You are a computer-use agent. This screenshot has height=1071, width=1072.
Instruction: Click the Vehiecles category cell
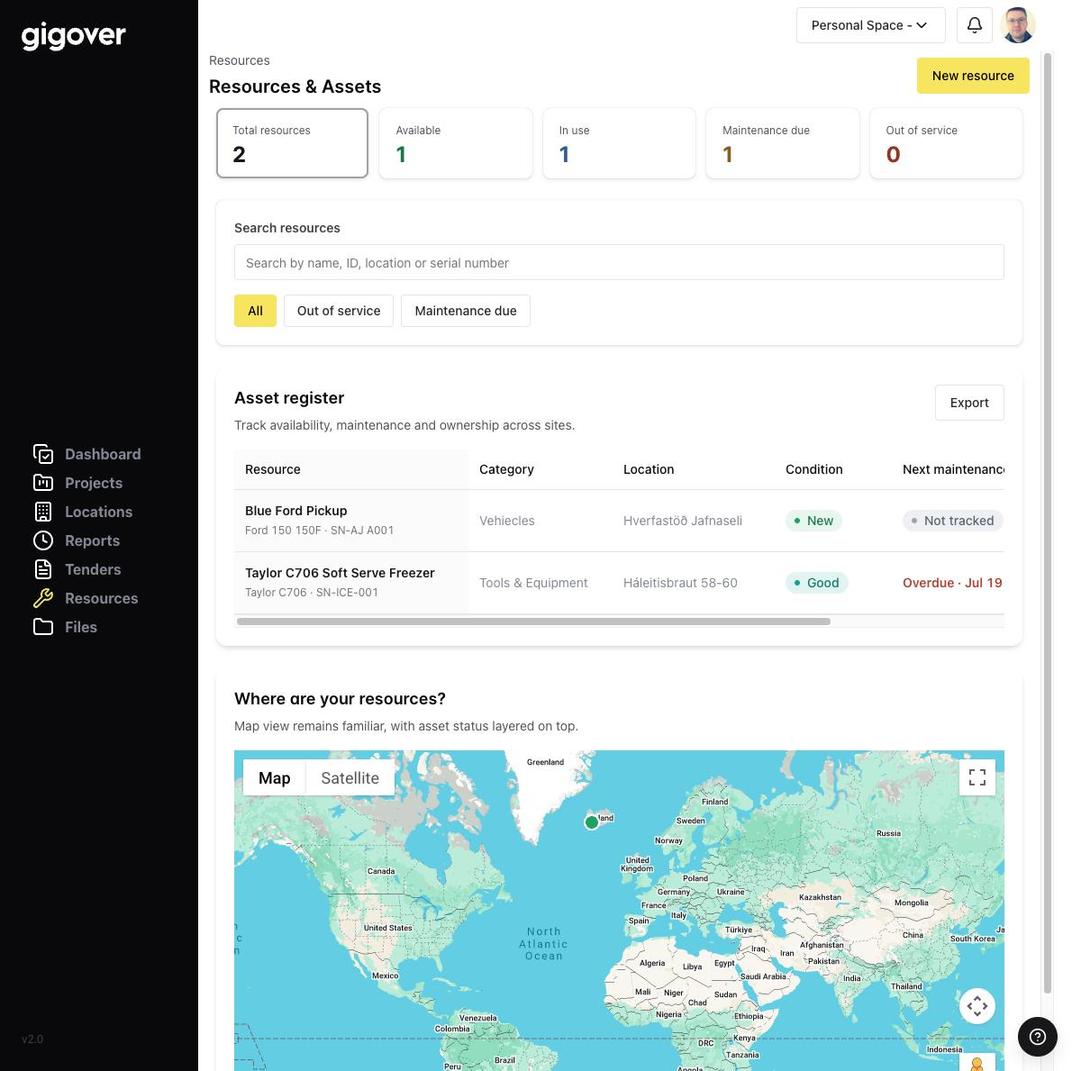point(507,520)
